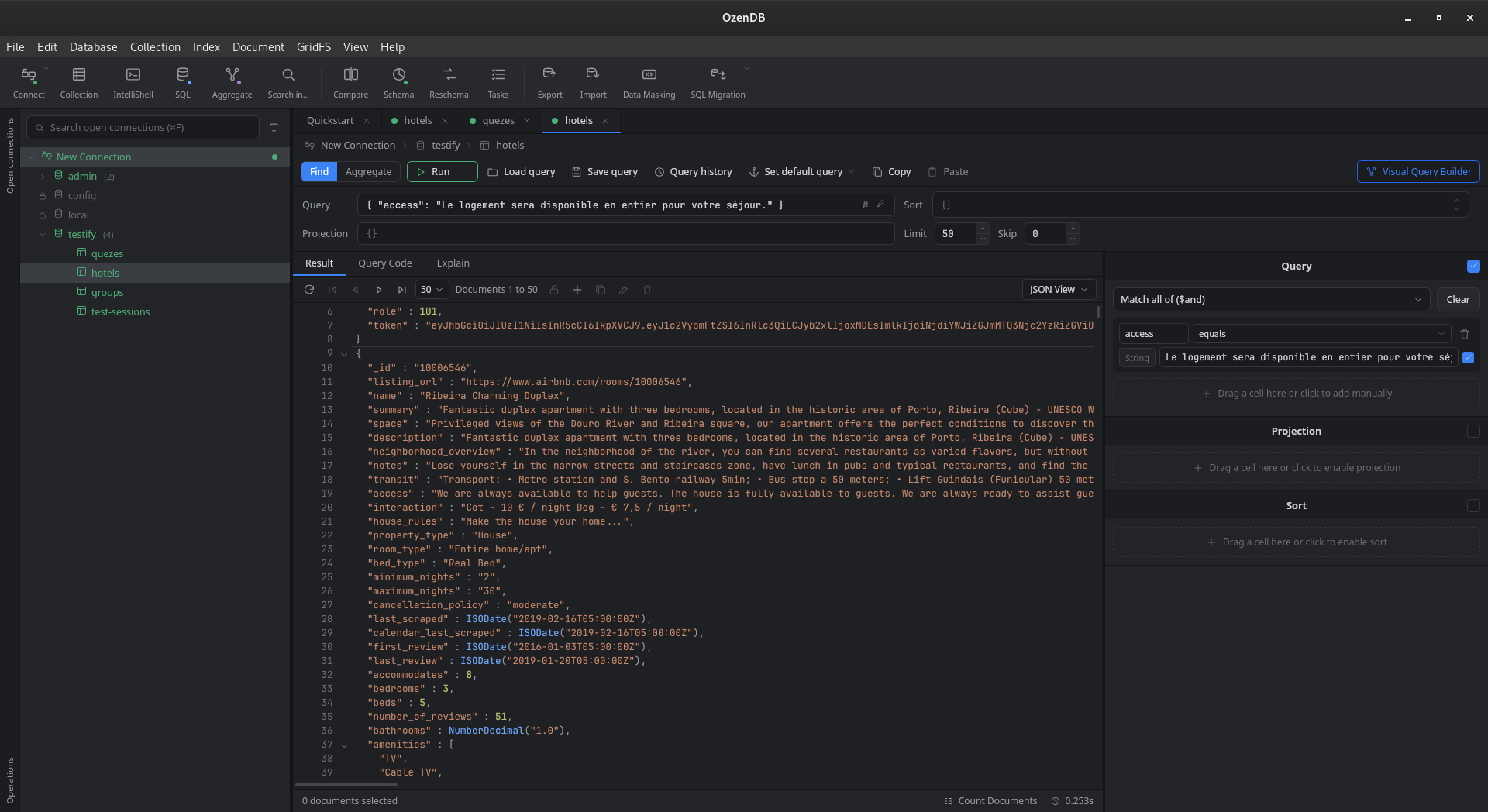Switch to the quezes tab
The height and width of the screenshot is (812, 1488).
[x=498, y=121]
